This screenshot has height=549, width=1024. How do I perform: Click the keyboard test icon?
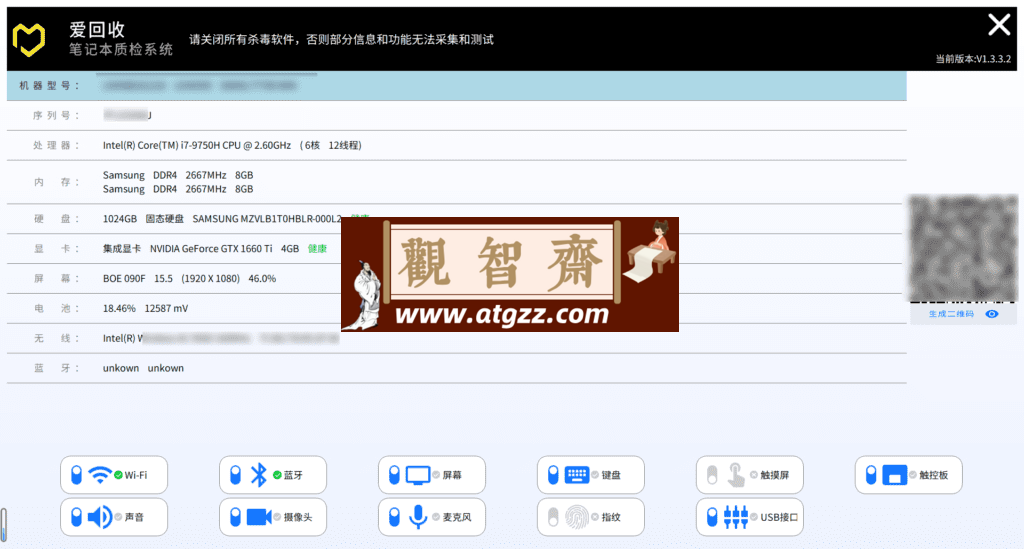(577, 475)
